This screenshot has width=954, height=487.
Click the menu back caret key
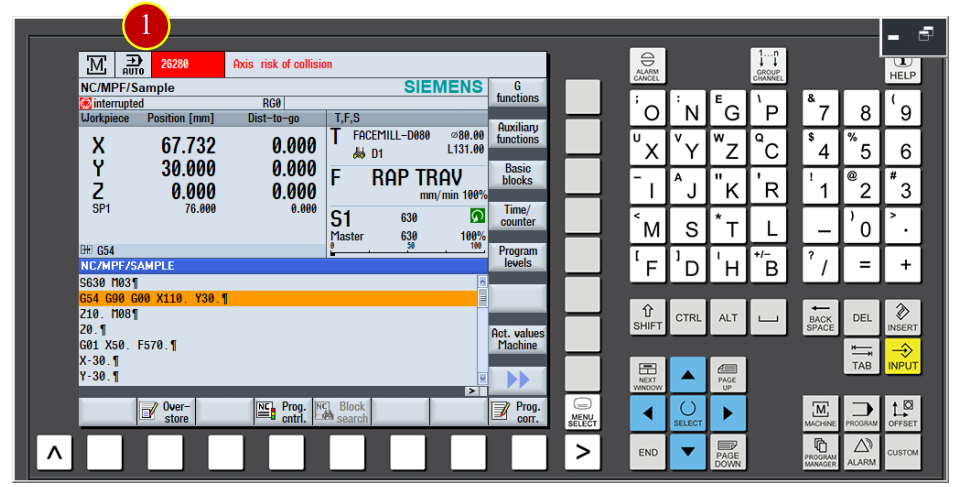pyautogui.click(x=54, y=452)
